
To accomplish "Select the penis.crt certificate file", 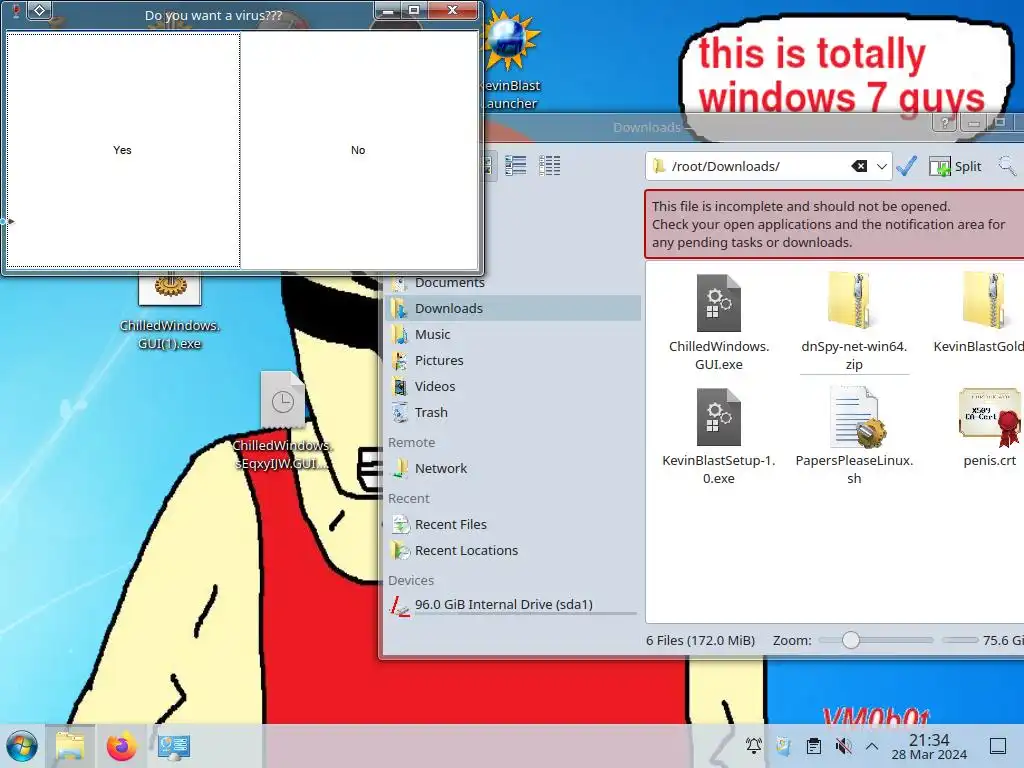I will pos(989,428).
